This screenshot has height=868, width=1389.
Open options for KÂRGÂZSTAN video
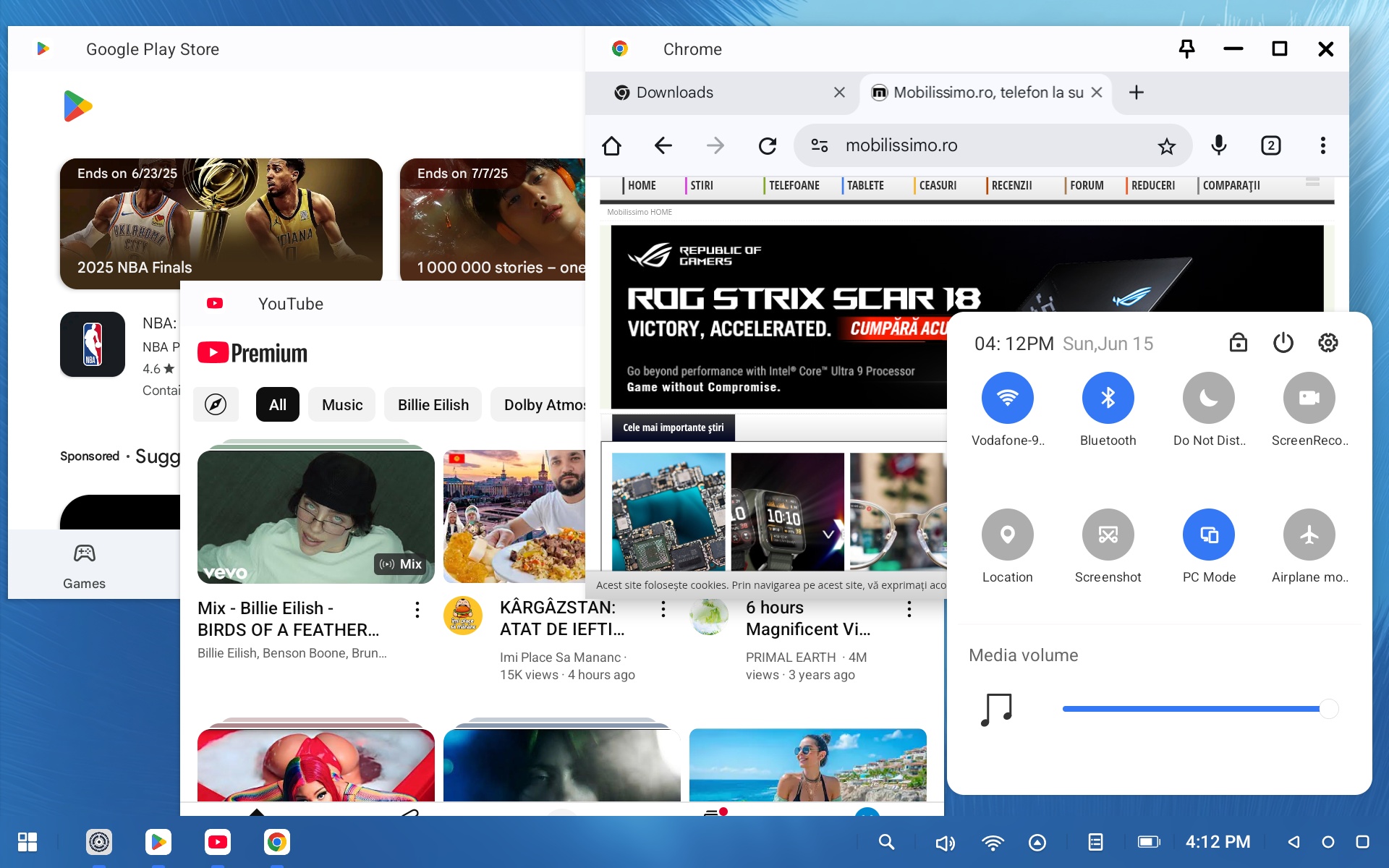pyautogui.click(x=663, y=610)
